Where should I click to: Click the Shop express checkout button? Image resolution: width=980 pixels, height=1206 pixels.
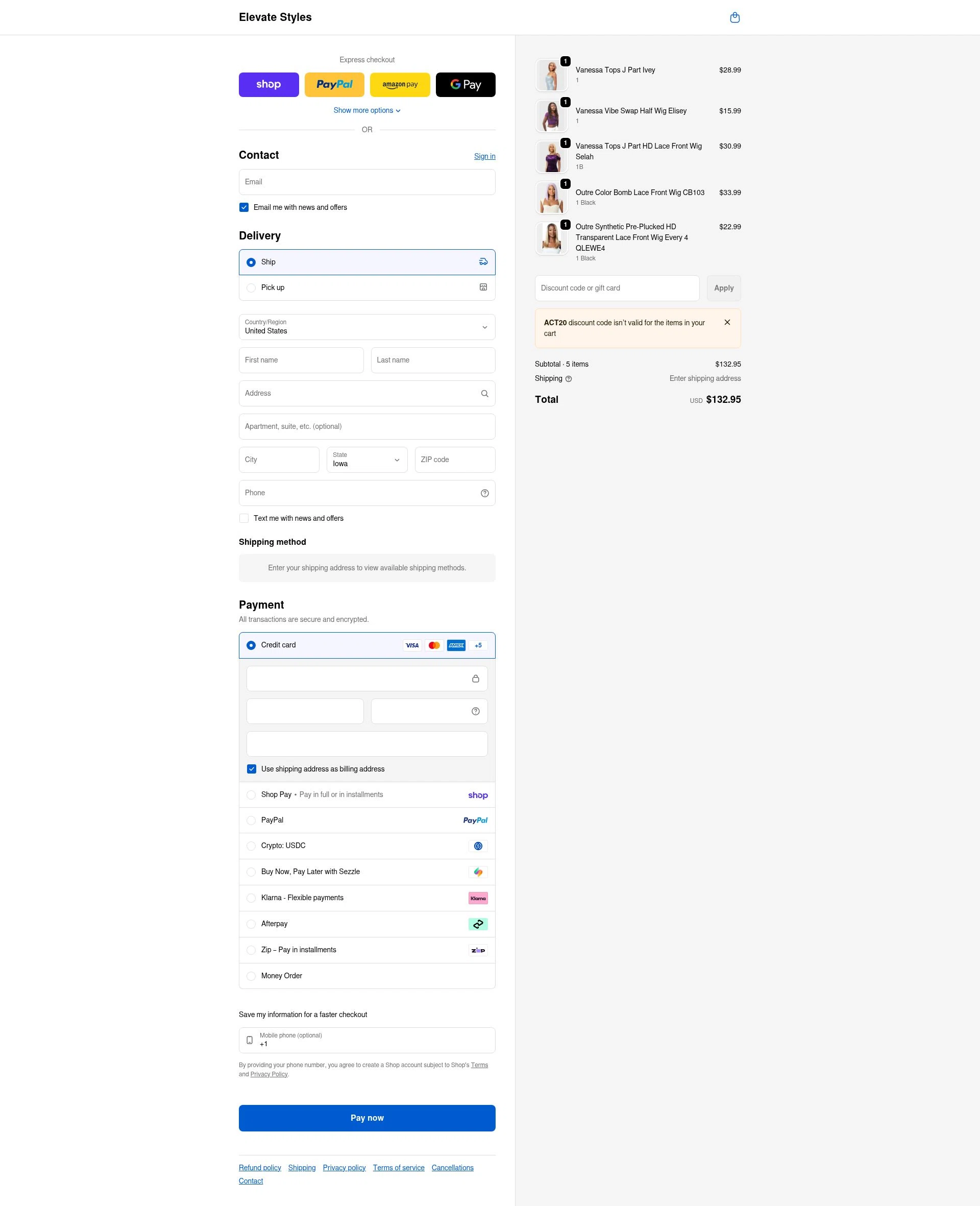pos(268,84)
